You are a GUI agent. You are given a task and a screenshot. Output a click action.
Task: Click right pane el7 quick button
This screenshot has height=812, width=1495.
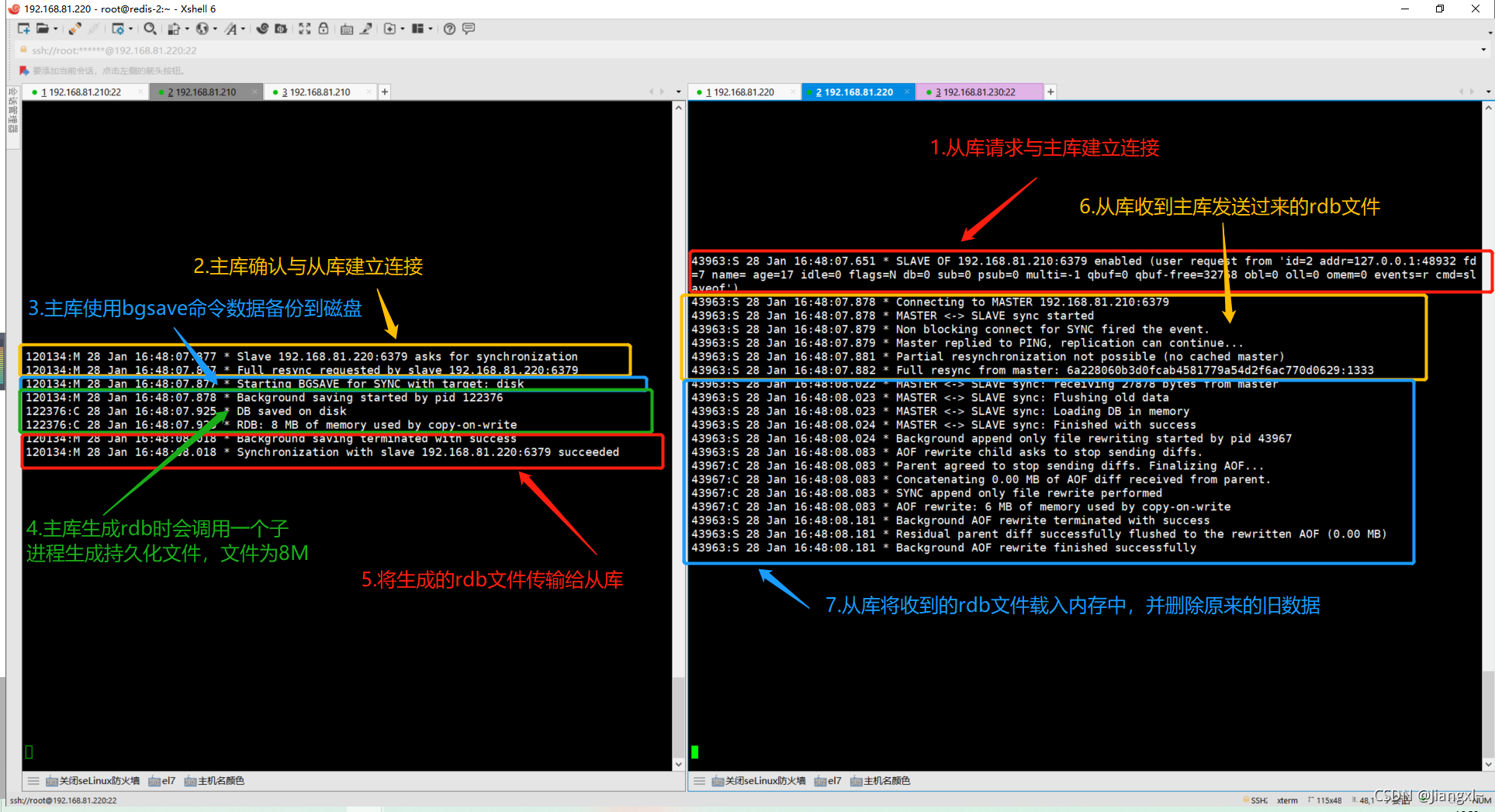point(828,781)
